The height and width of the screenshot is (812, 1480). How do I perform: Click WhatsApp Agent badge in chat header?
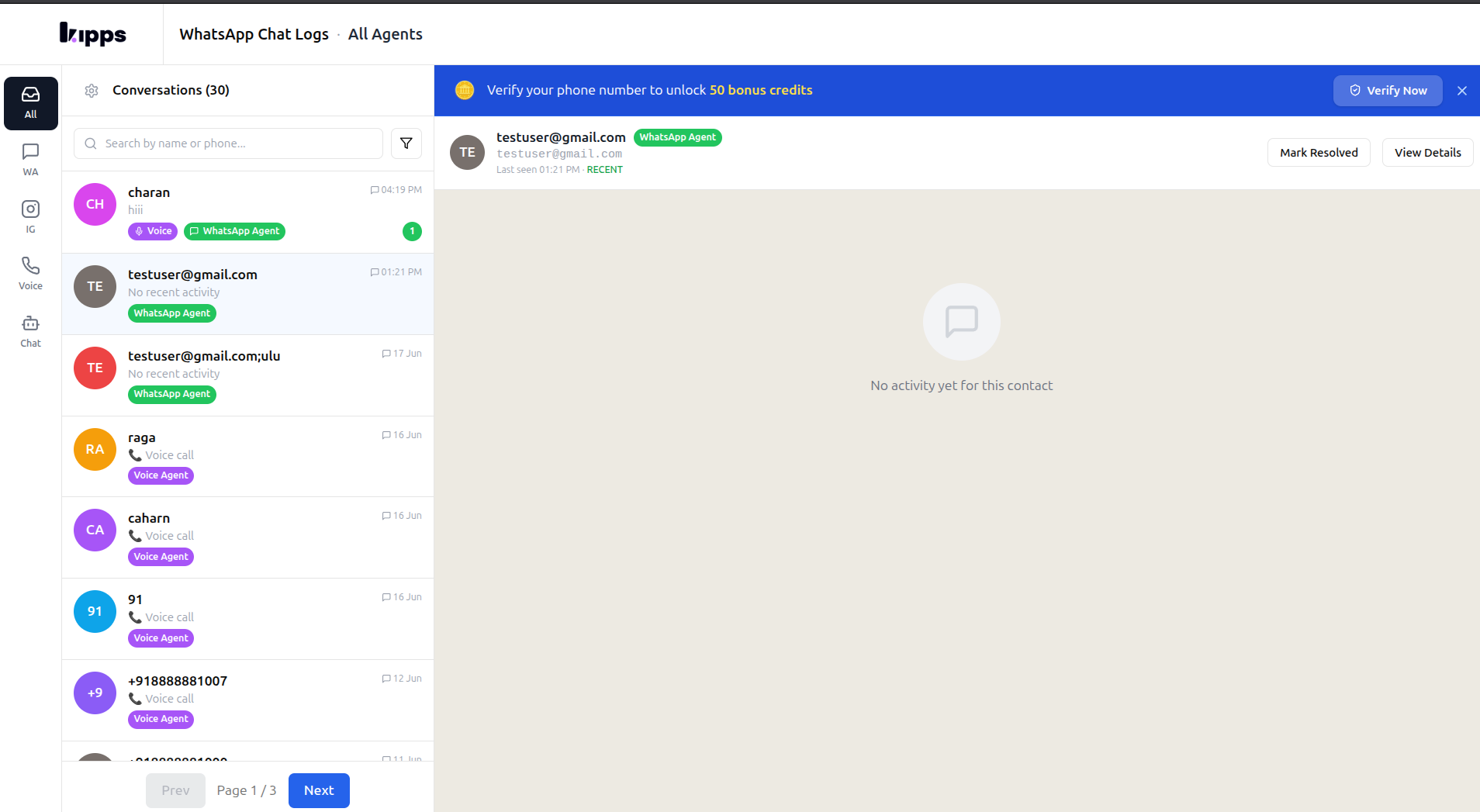point(678,137)
